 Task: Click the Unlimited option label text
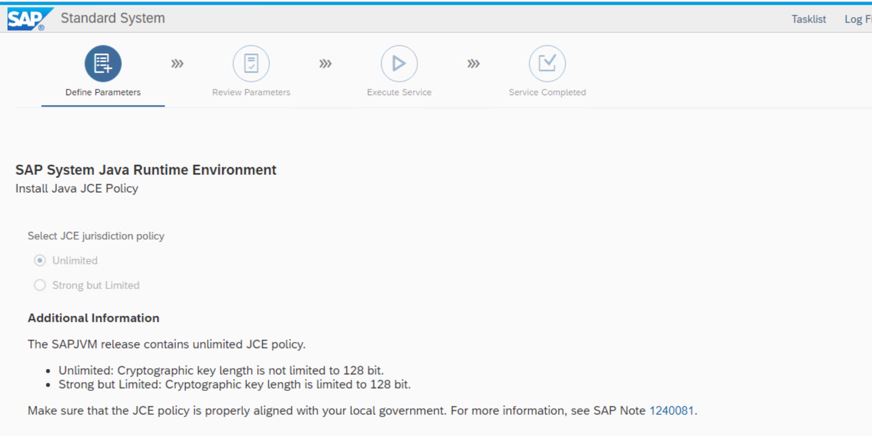pyautogui.click(x=75, y=260)
